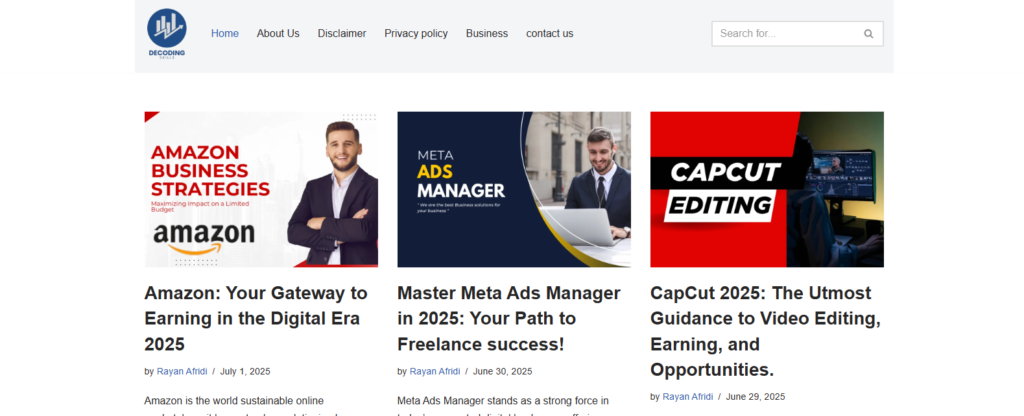This screenshot has height=416, width=1024.
Task: Open the Amazon Gateway to Earning article title
Action: click(256, 318)
